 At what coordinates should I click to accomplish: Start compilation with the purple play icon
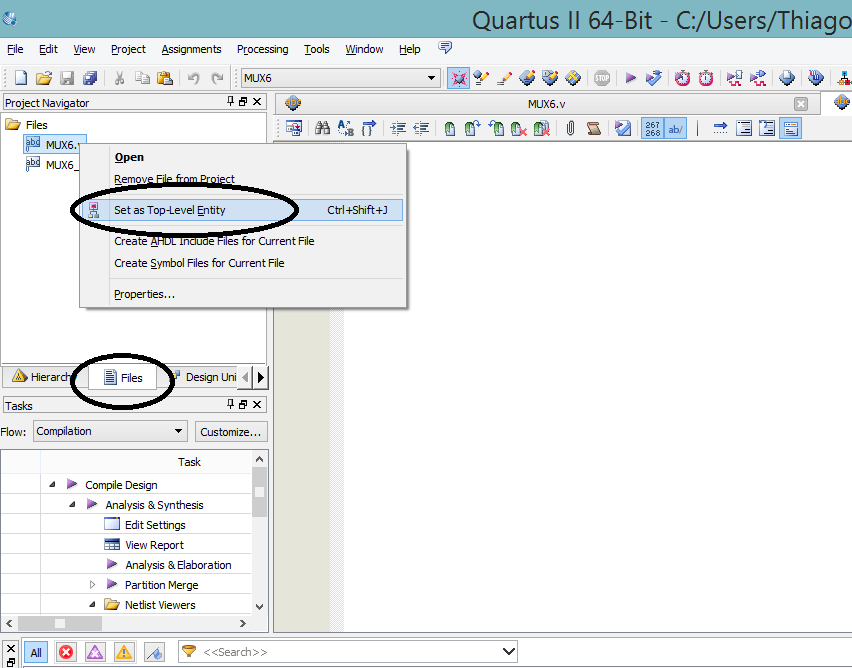coord(630,78)
